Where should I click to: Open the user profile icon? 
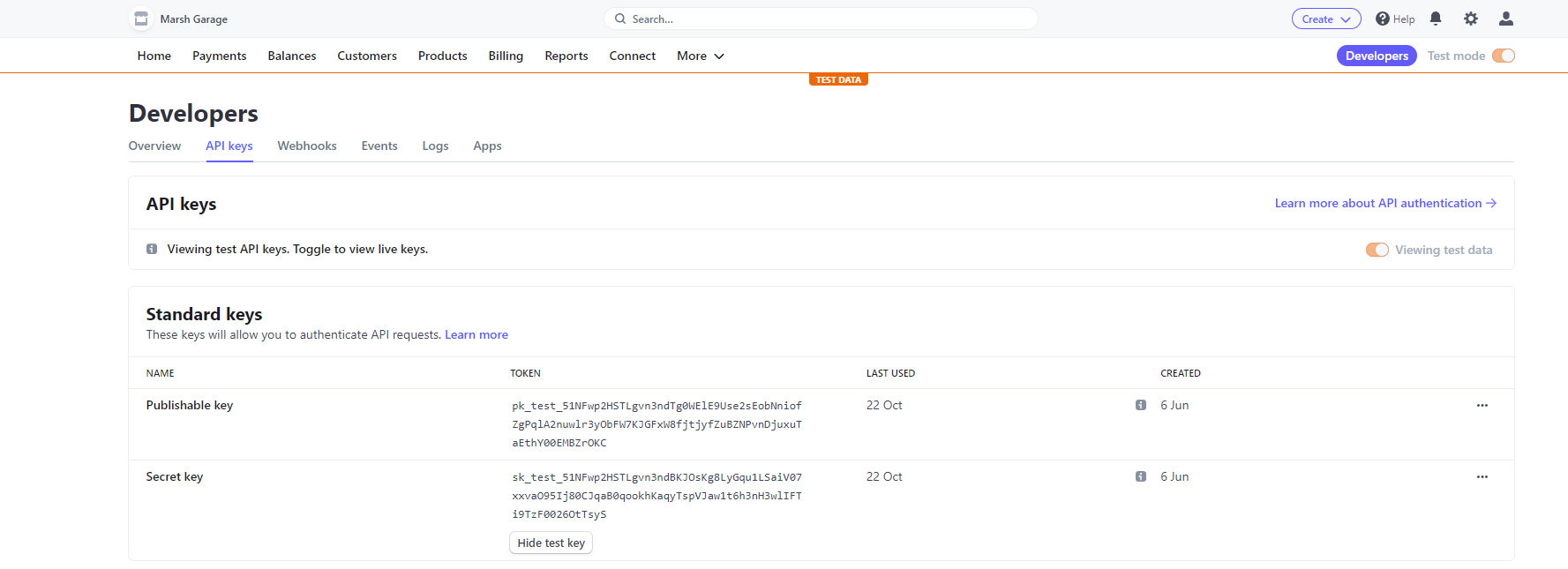[x=1506, y=19]
